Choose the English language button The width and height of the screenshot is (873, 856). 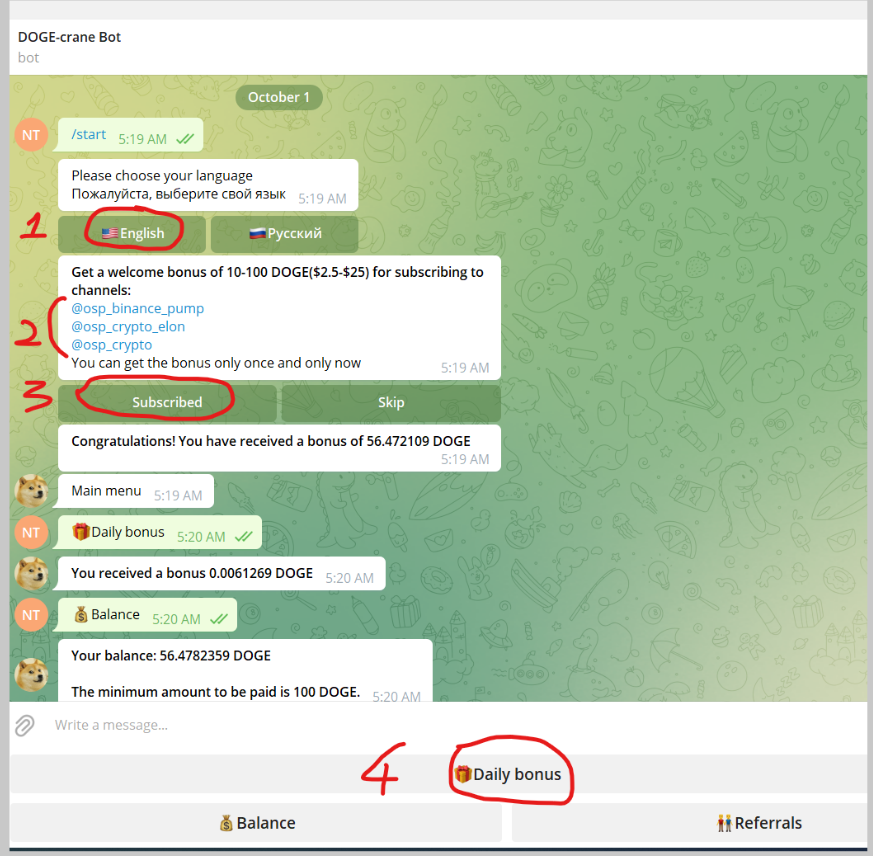[x=132, y=233]
